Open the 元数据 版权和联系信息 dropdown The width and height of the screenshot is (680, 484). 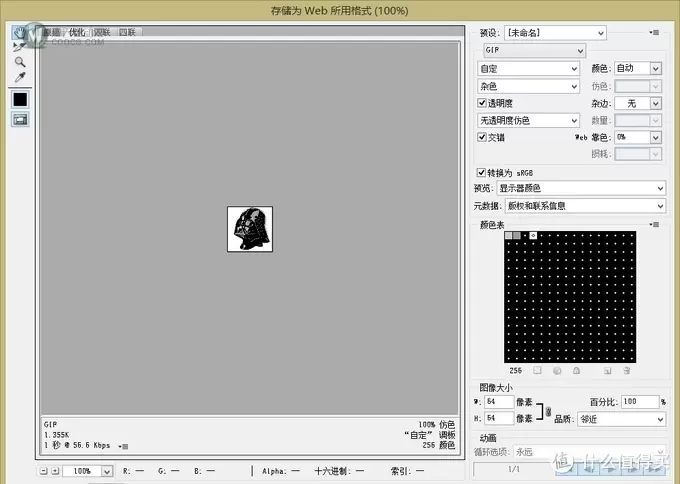point(585,206)
